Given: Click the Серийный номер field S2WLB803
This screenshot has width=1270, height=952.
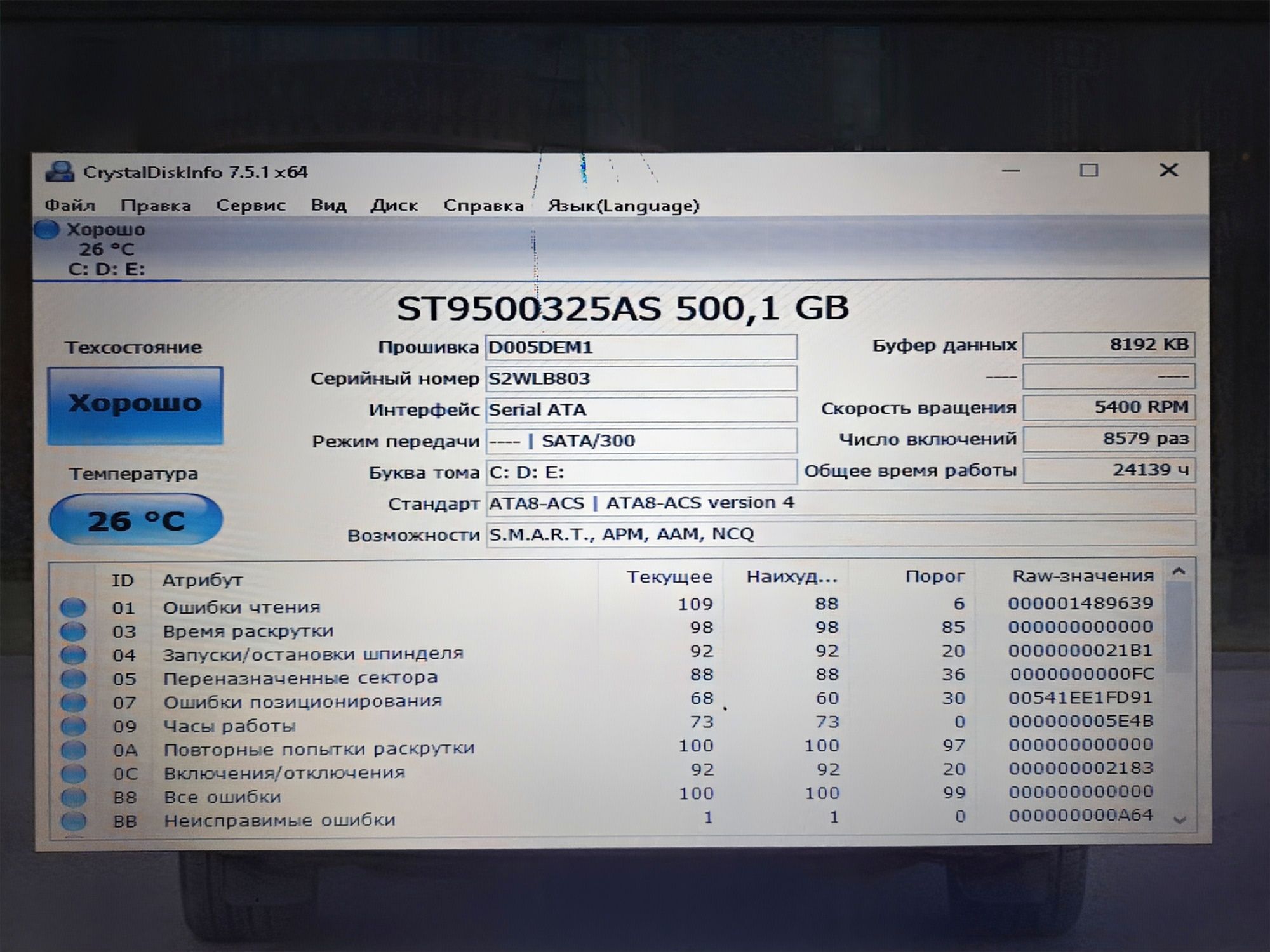Looking at the screenshot, I should 641,378.
